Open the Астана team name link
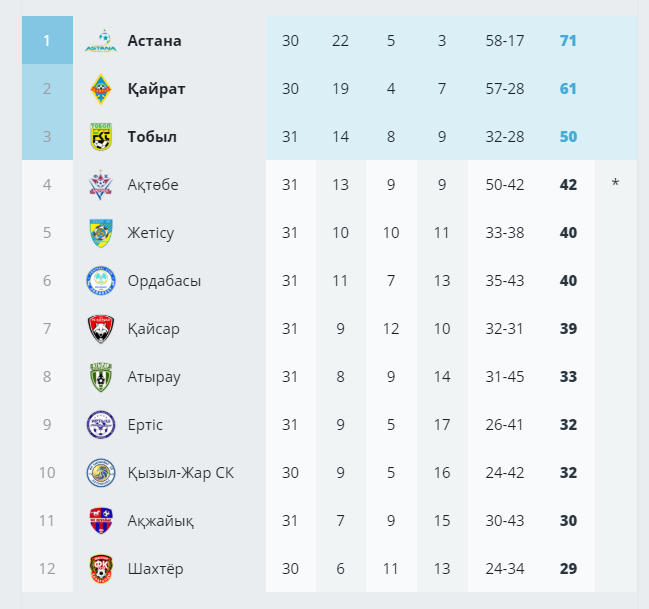The width and height of the screenshot is (649, 609). coord(154,41)
